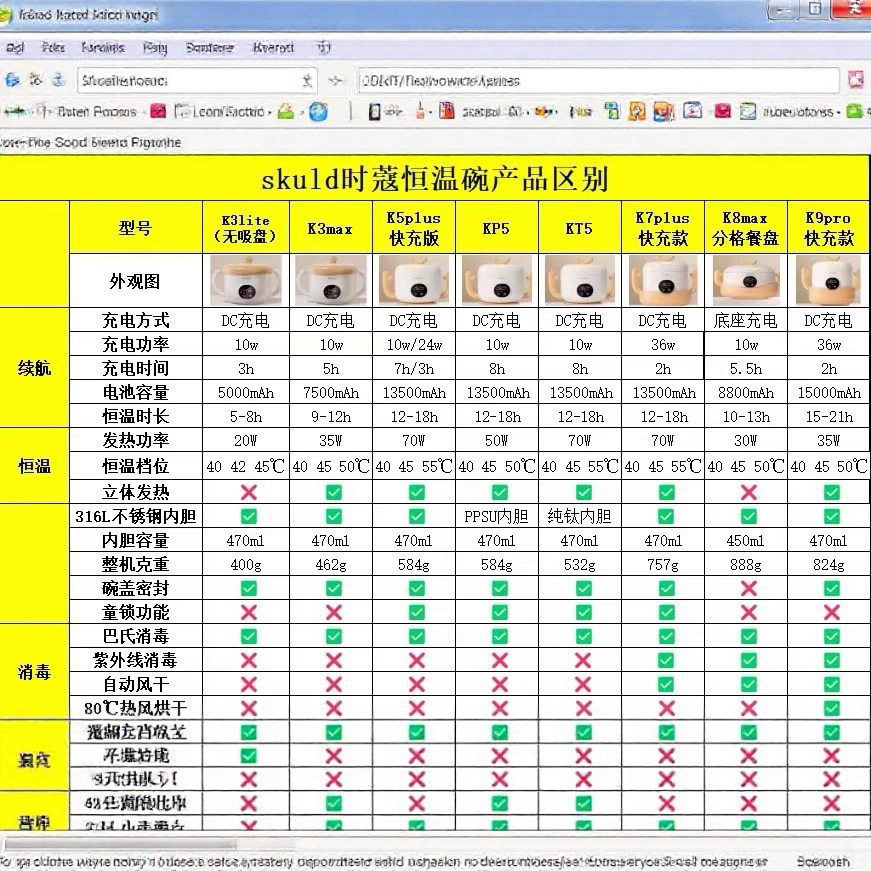Click the blue globe icon in bookmarks toolbar
This screenshot has height=871, width=871.
[x=318, y=112]
